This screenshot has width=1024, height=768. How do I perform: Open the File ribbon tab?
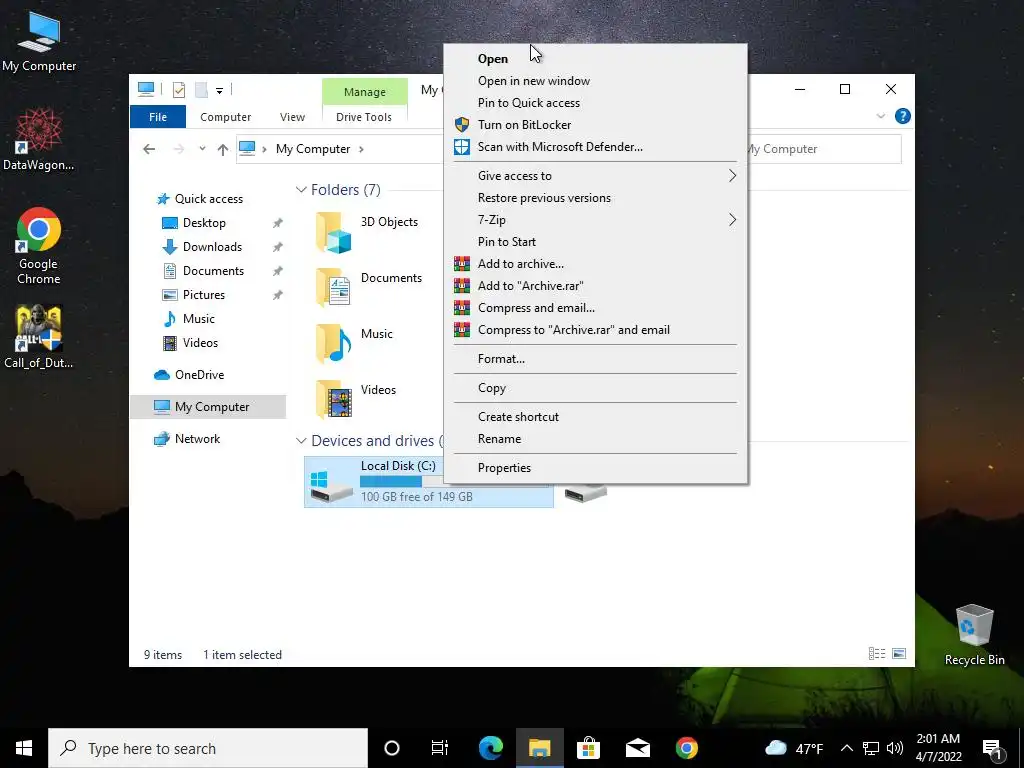(158, 117)
